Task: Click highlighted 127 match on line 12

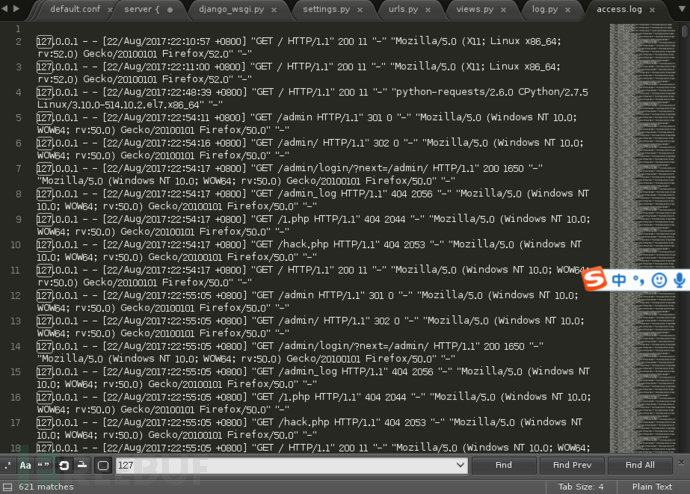Action: (x=44, y=296)
